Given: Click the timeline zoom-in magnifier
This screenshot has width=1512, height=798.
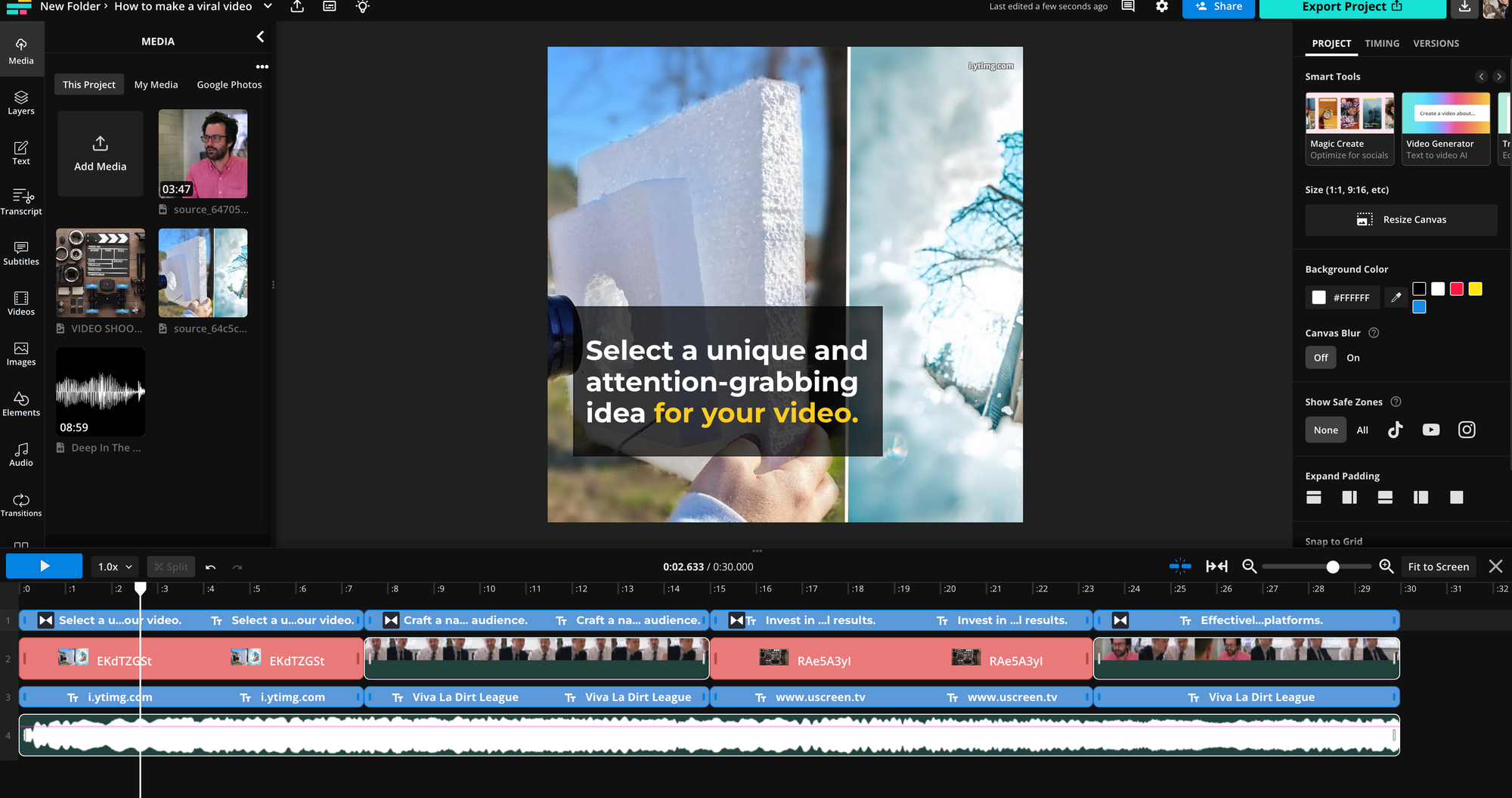Looking at the screenshot, I should [x=1386, y=567].
